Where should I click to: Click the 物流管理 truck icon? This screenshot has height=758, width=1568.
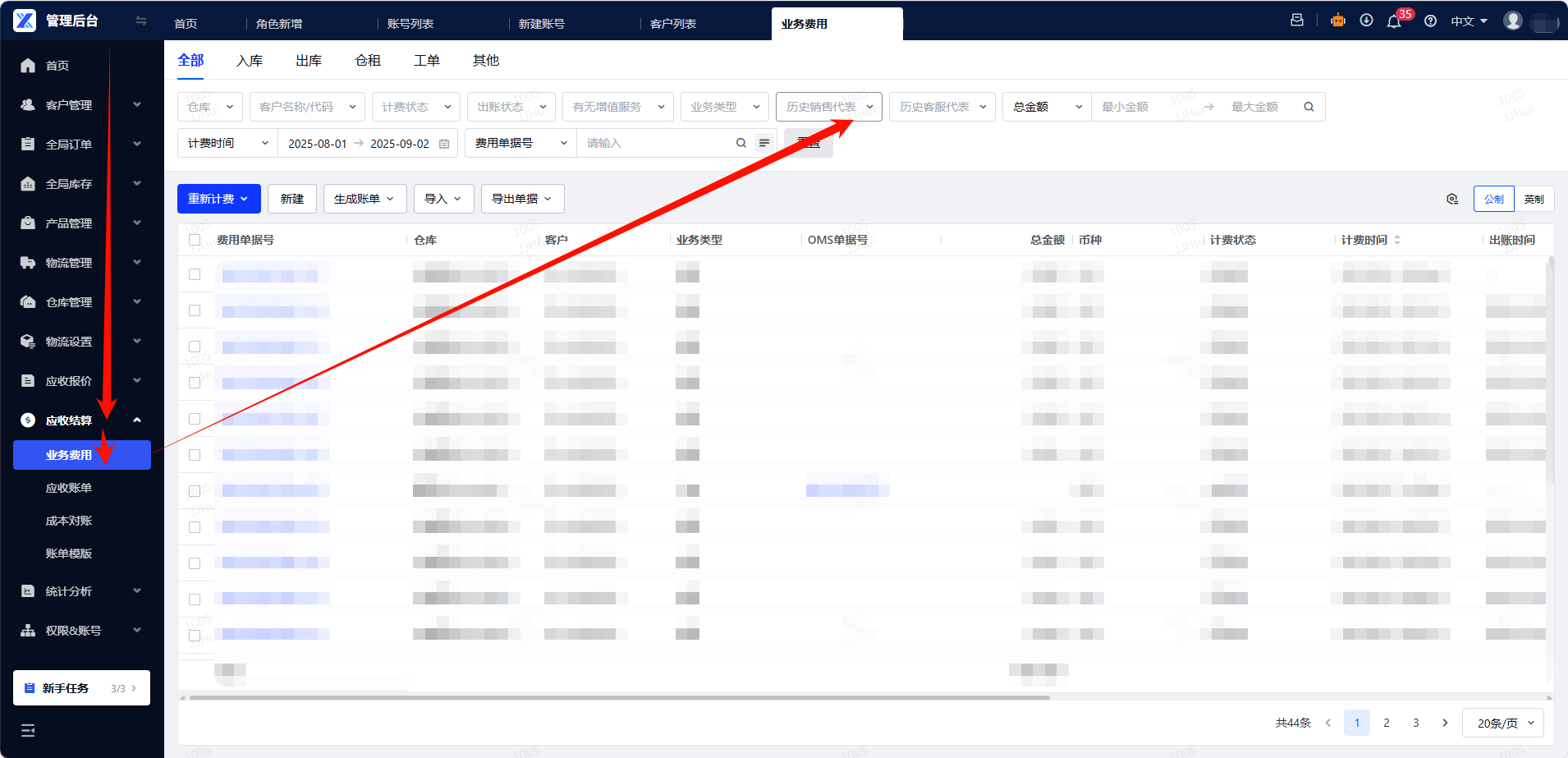[28, 263]
